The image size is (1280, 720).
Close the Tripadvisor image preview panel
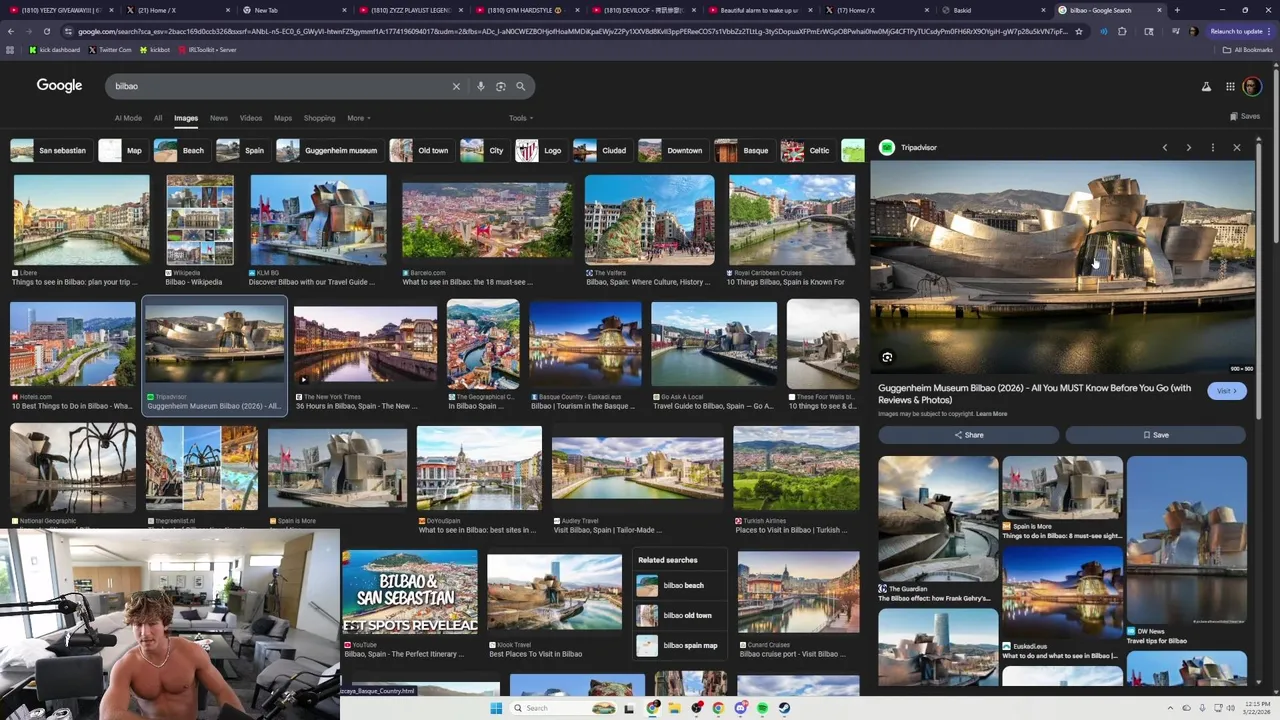pos(1236,148)
